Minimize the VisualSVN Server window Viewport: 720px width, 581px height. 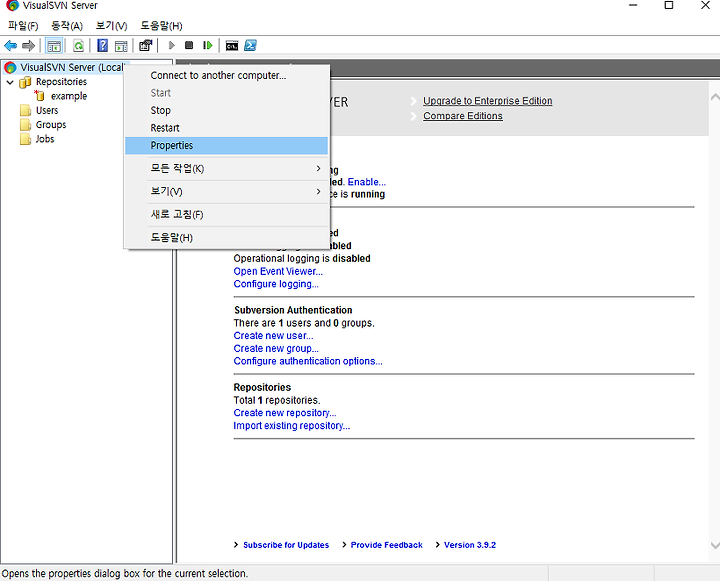point(633,6)
